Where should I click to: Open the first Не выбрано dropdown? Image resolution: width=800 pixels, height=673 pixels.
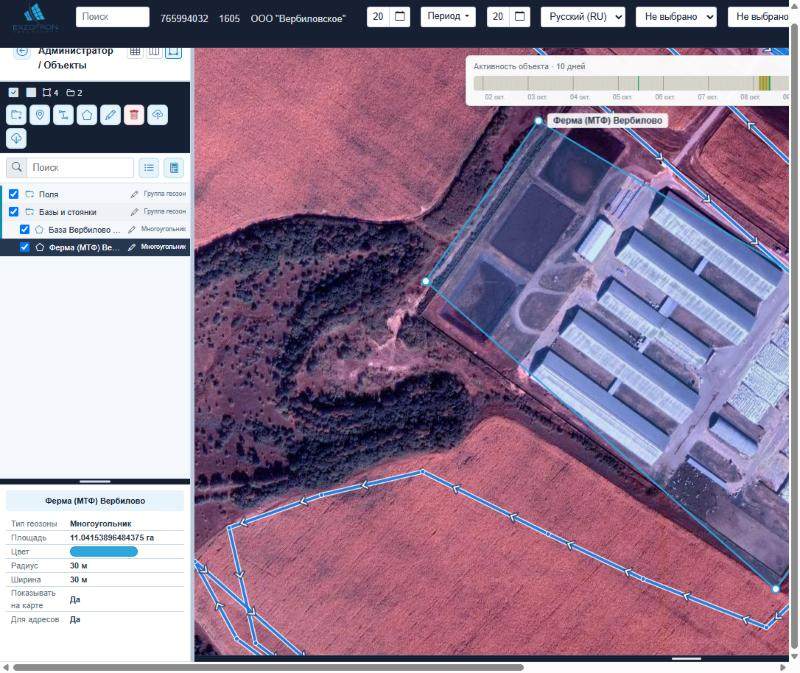[x=676, y=17]
